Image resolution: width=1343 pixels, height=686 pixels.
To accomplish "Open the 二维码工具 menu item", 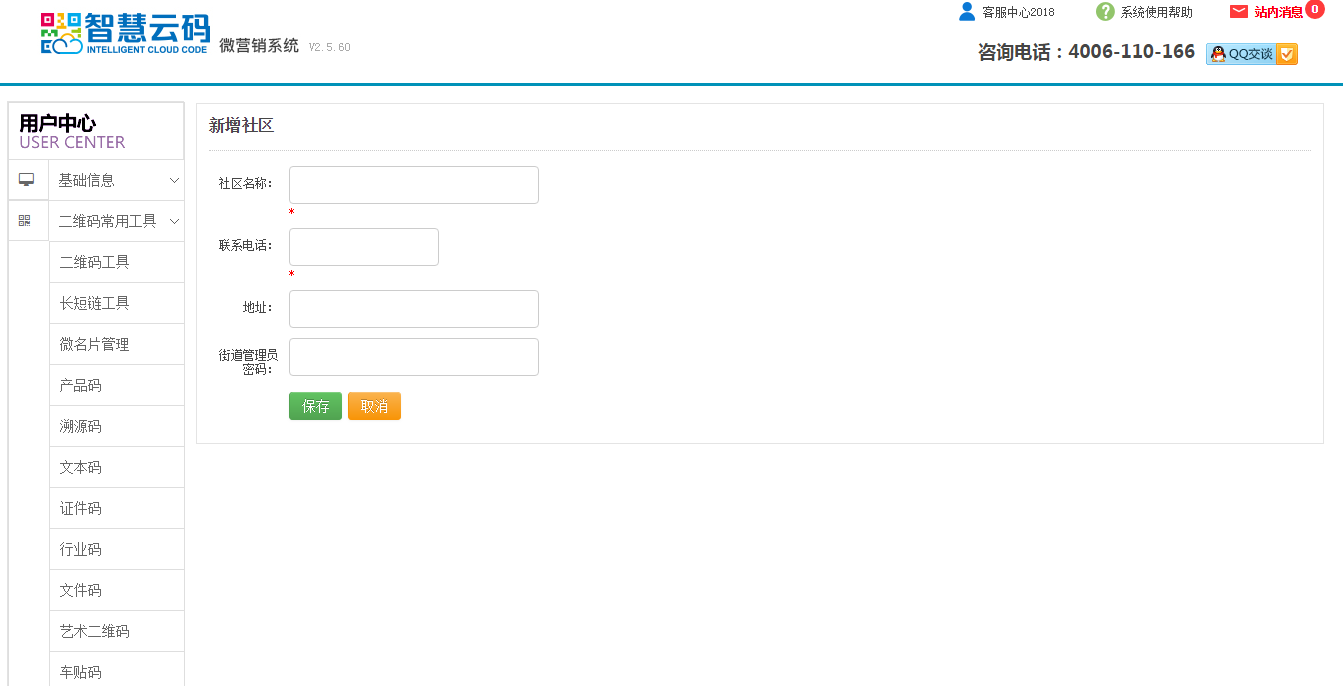I will pyautogui.click(x=95, y=262).
